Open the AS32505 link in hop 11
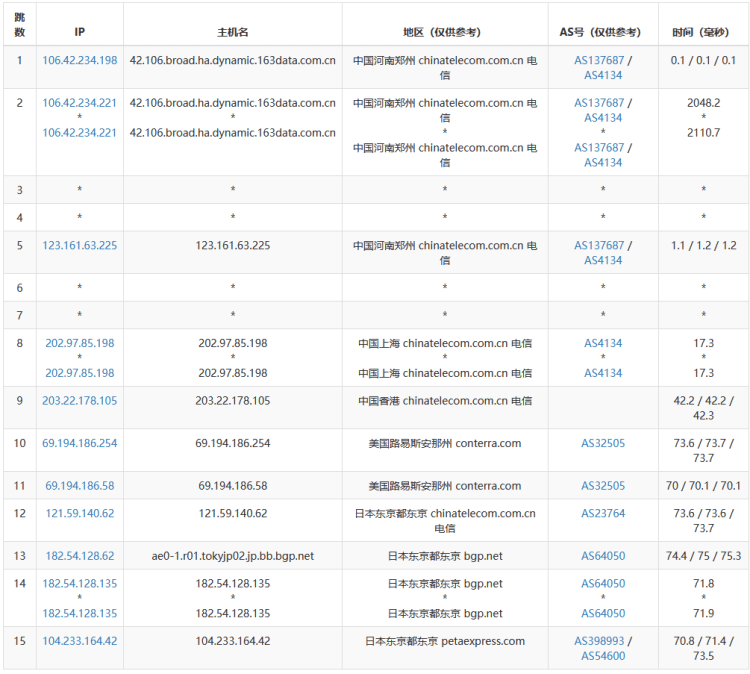The height and width of the screenshot is (674, 750). coord(603,486)
